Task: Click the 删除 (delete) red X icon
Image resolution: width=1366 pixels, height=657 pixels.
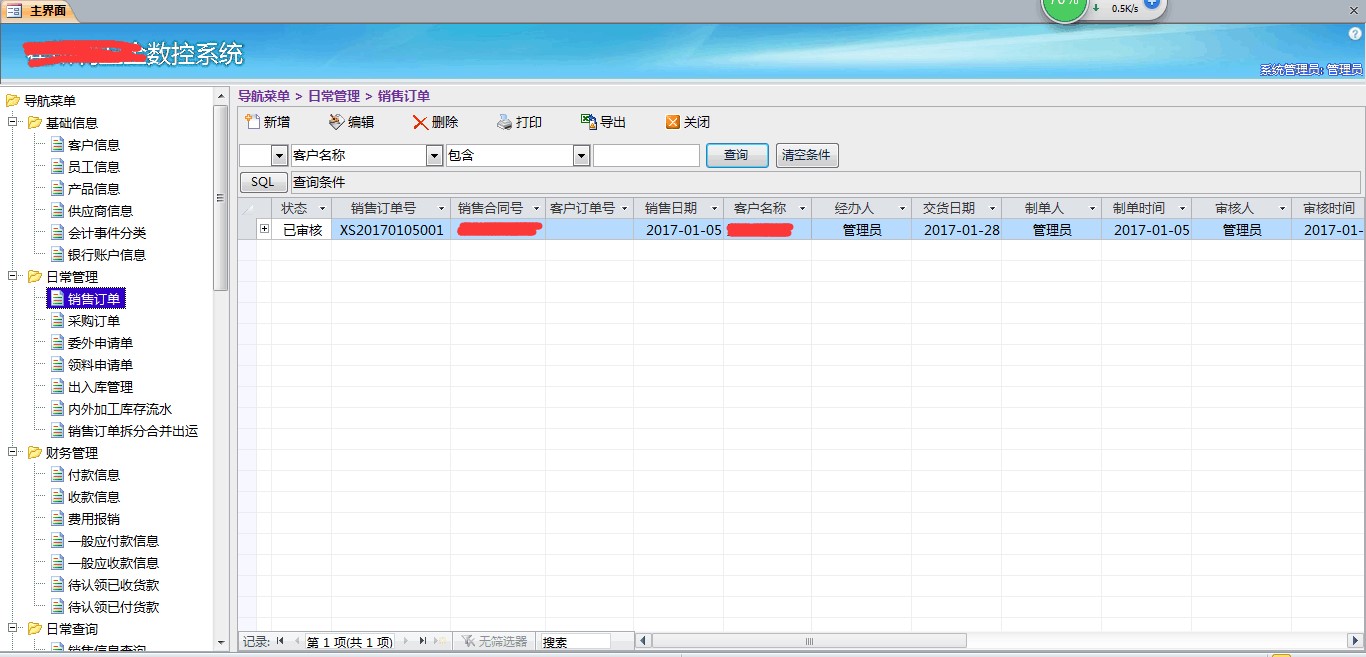Action: tap(420, 122)
